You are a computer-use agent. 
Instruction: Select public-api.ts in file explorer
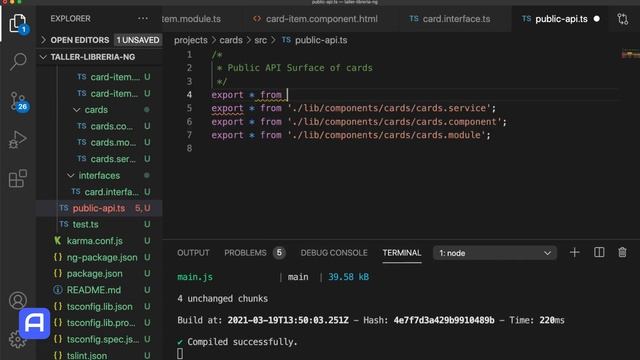(x=99, y=208)
